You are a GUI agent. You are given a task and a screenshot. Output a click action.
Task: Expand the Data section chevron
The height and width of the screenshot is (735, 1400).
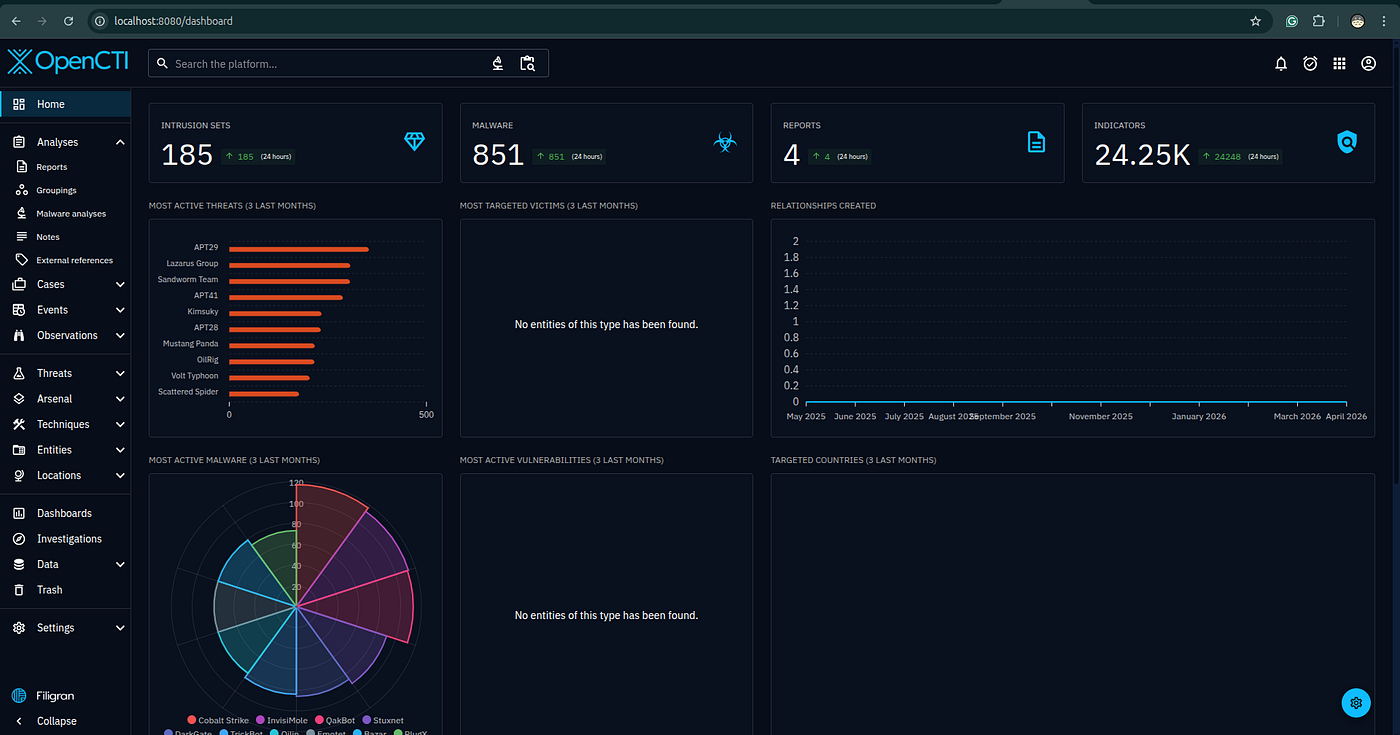(120, 564)
